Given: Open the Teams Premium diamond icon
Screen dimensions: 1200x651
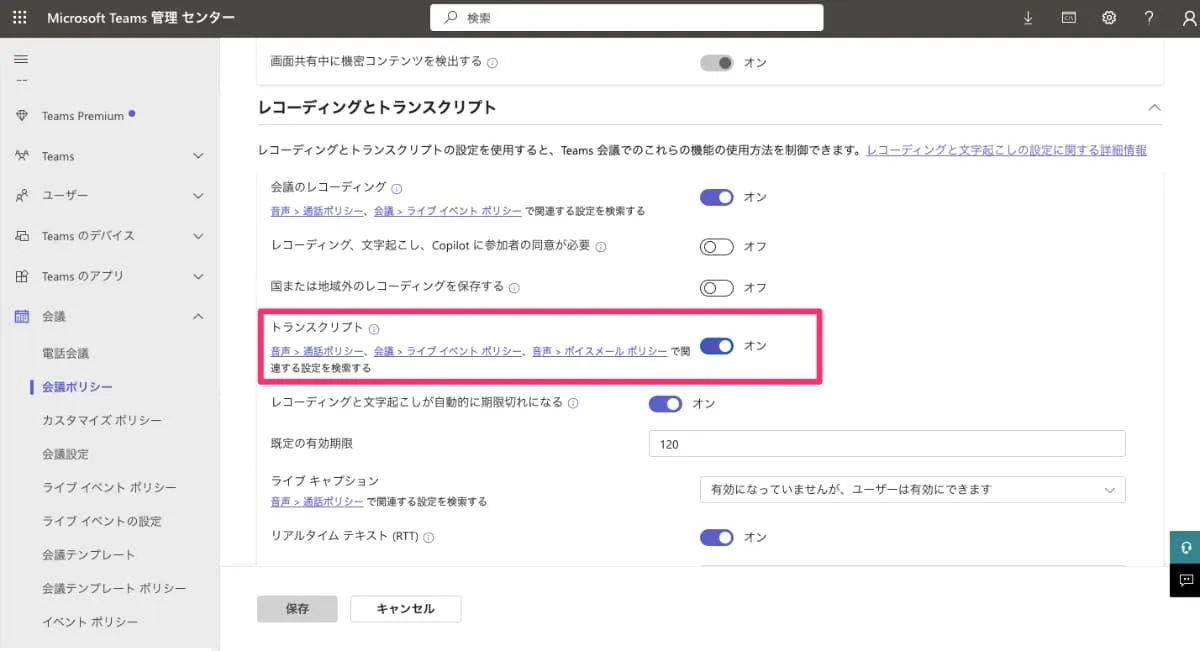Looking at the screenshot, I should click(x=21, y=115).
